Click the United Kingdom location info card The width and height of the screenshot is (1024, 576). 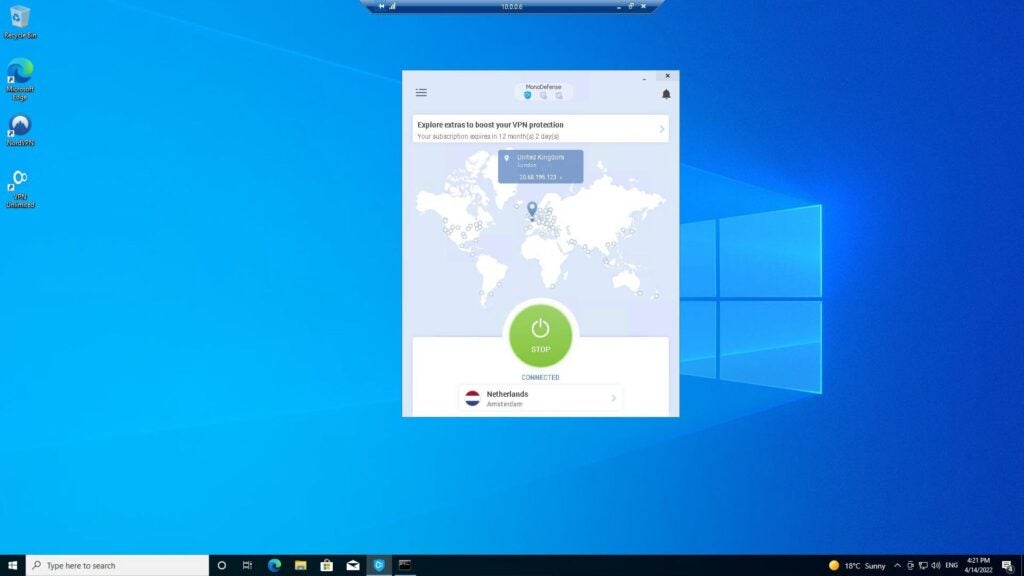click(x=540, y=167)
